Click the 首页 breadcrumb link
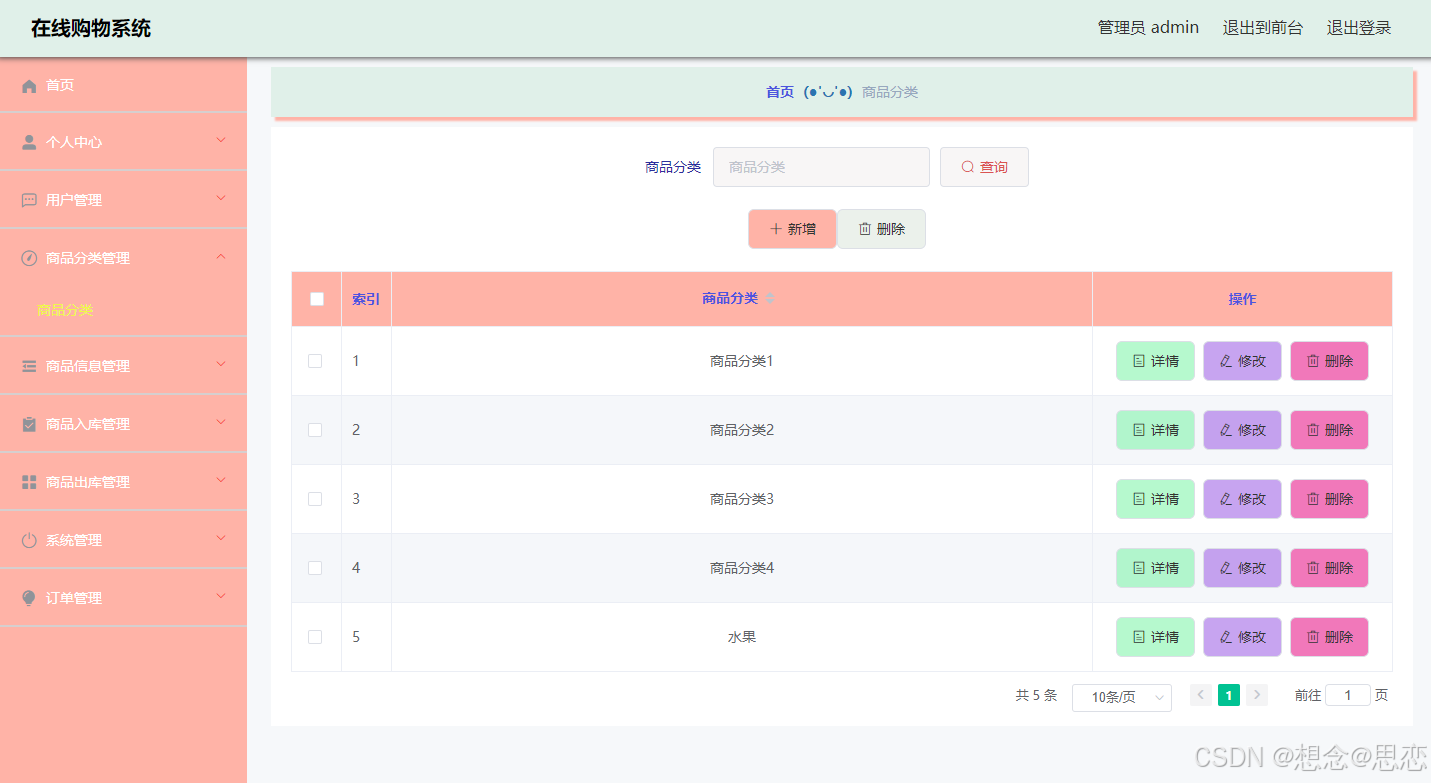 click(780, 92)
